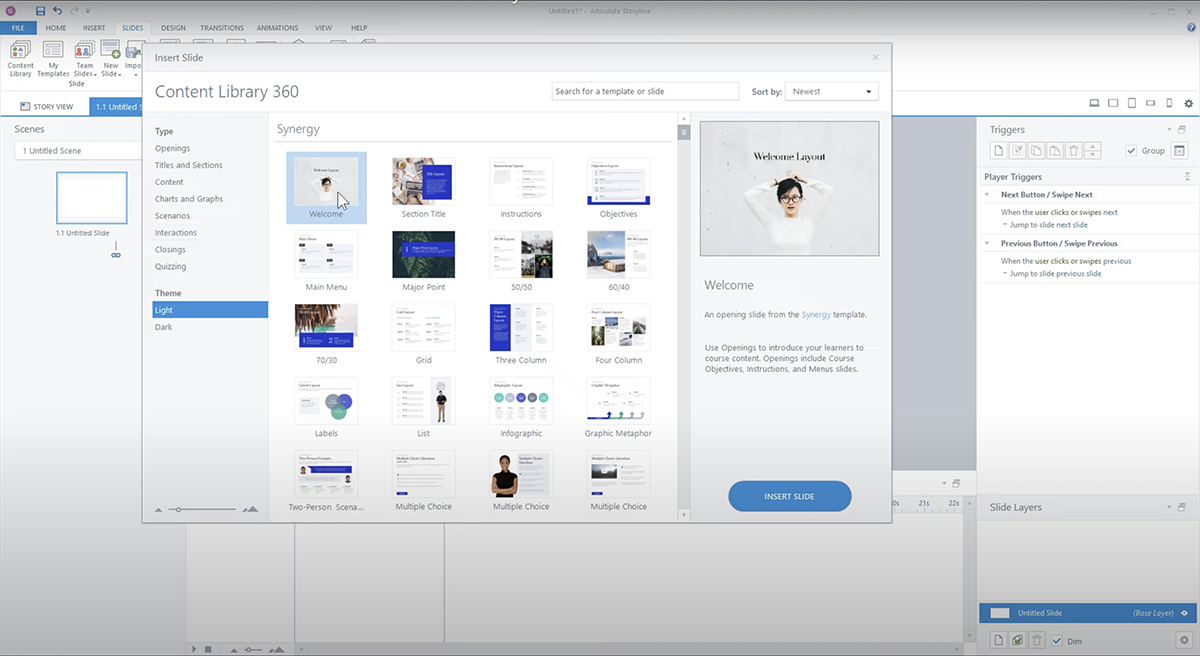Open the player settings gear icon
Viewport: 1200px width, 656px height.
[x=1188, y=103]
